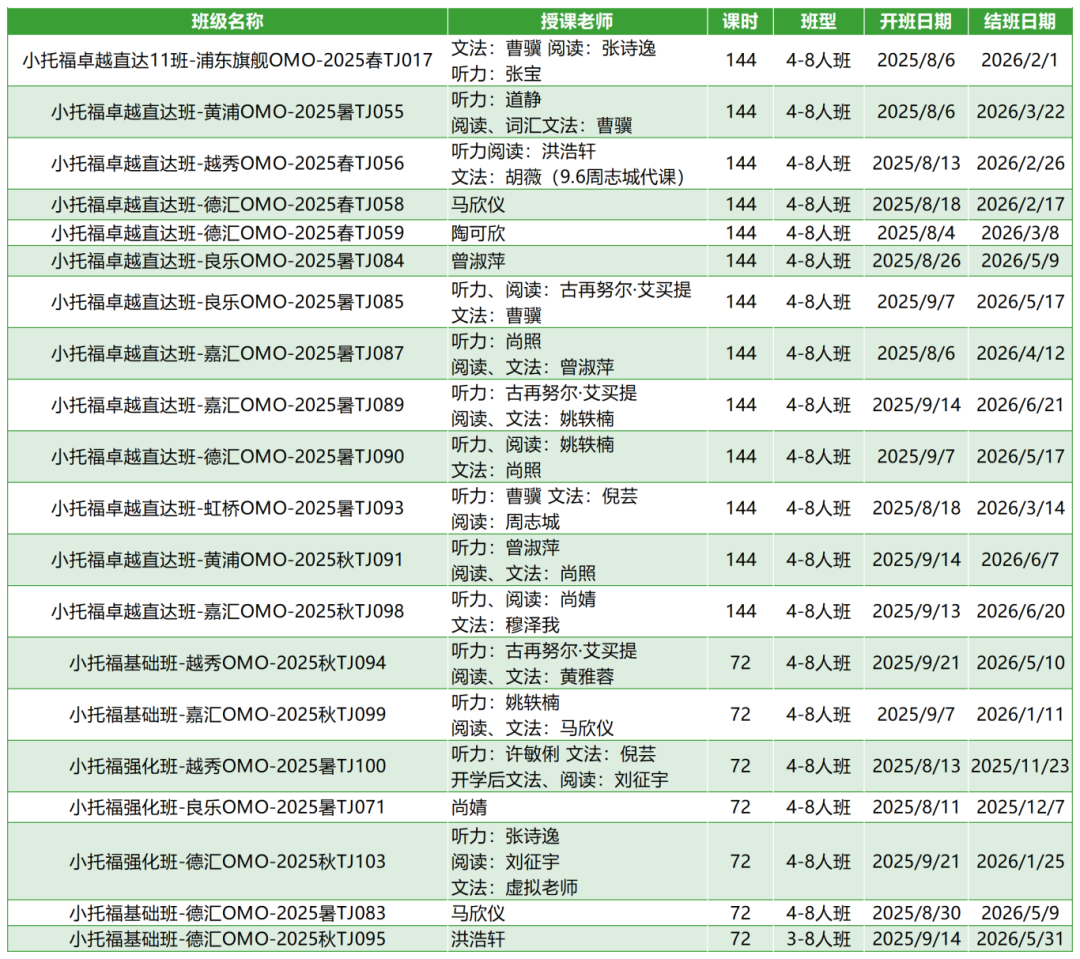
Task: Click the 授课老师 column header
Action: 577,21
